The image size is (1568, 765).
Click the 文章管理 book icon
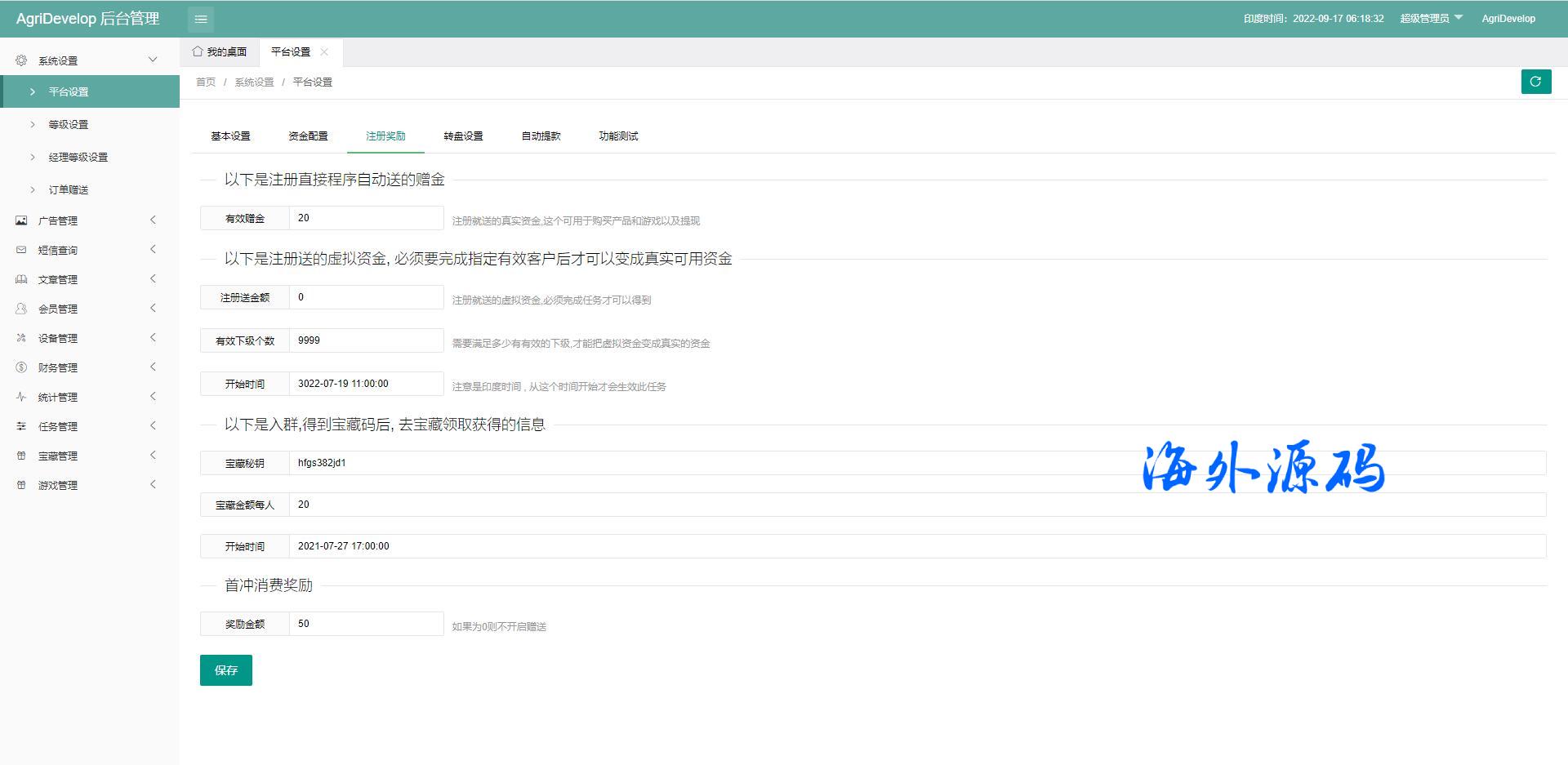click(21, 279)
